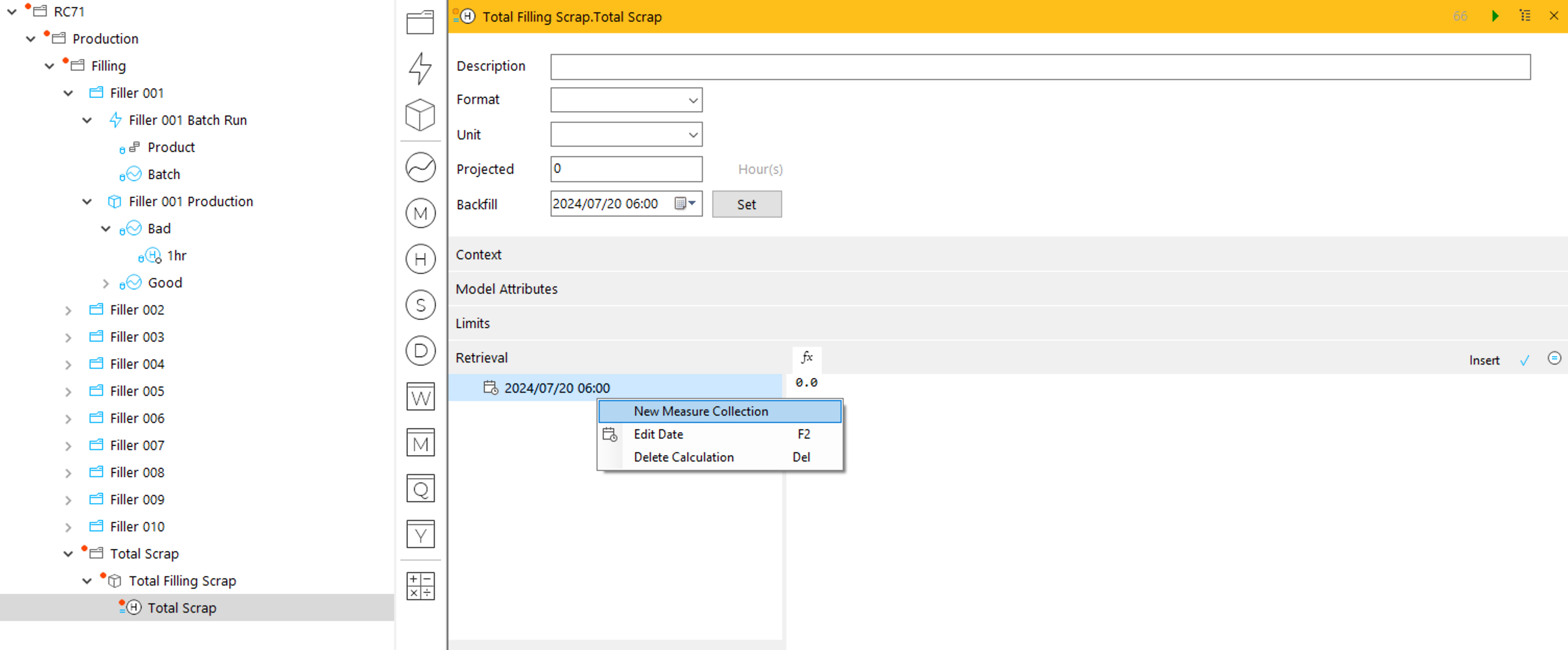Select the cube entity icon in toolbar
This screenshot has width=1568, height=650.
(x=420, y=114)
